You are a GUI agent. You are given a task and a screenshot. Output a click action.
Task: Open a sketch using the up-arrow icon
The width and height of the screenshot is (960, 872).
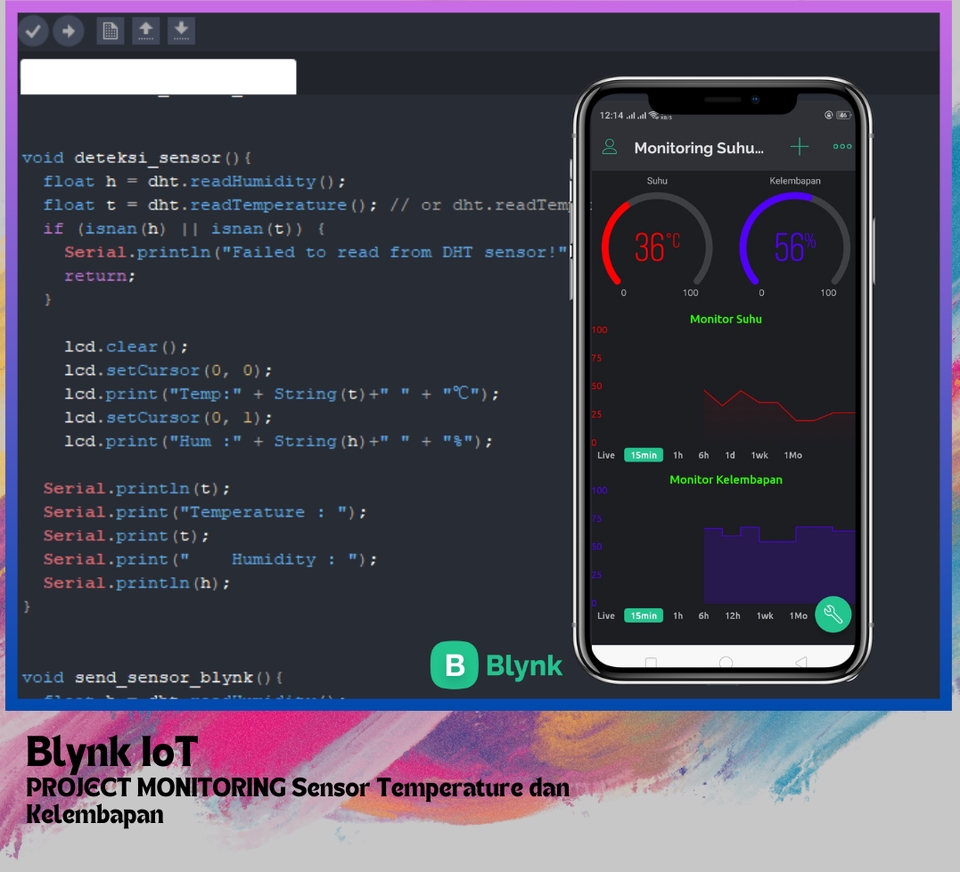point(146,31)
